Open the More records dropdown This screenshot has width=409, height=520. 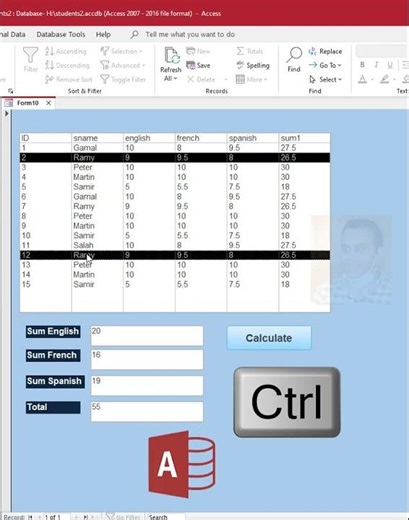tap(252, 79)
